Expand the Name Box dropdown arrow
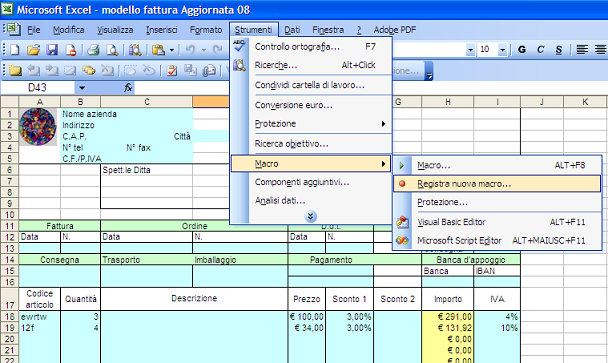The image size is (608, 363). coord(82,88)
